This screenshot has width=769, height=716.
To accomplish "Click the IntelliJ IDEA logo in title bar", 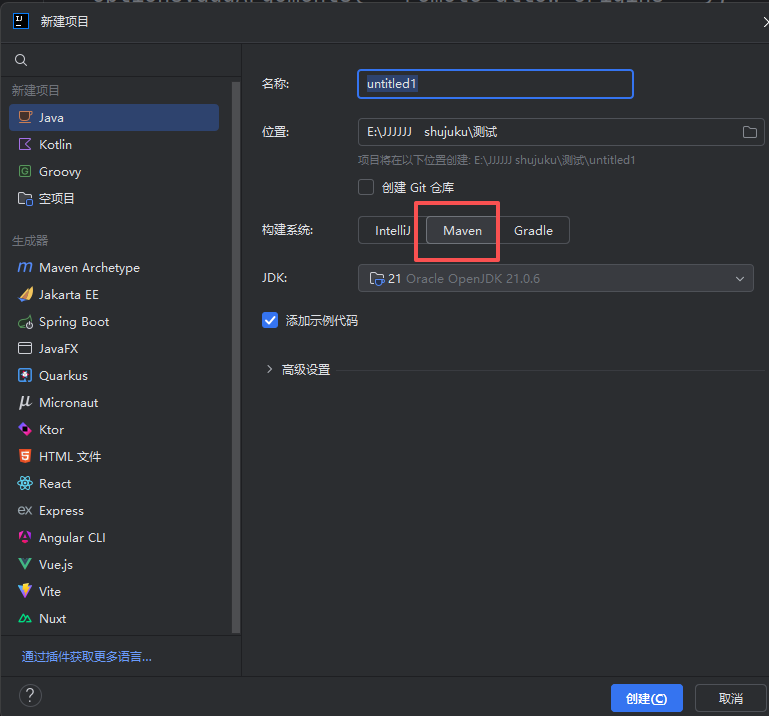I will [x=21, y=21].
